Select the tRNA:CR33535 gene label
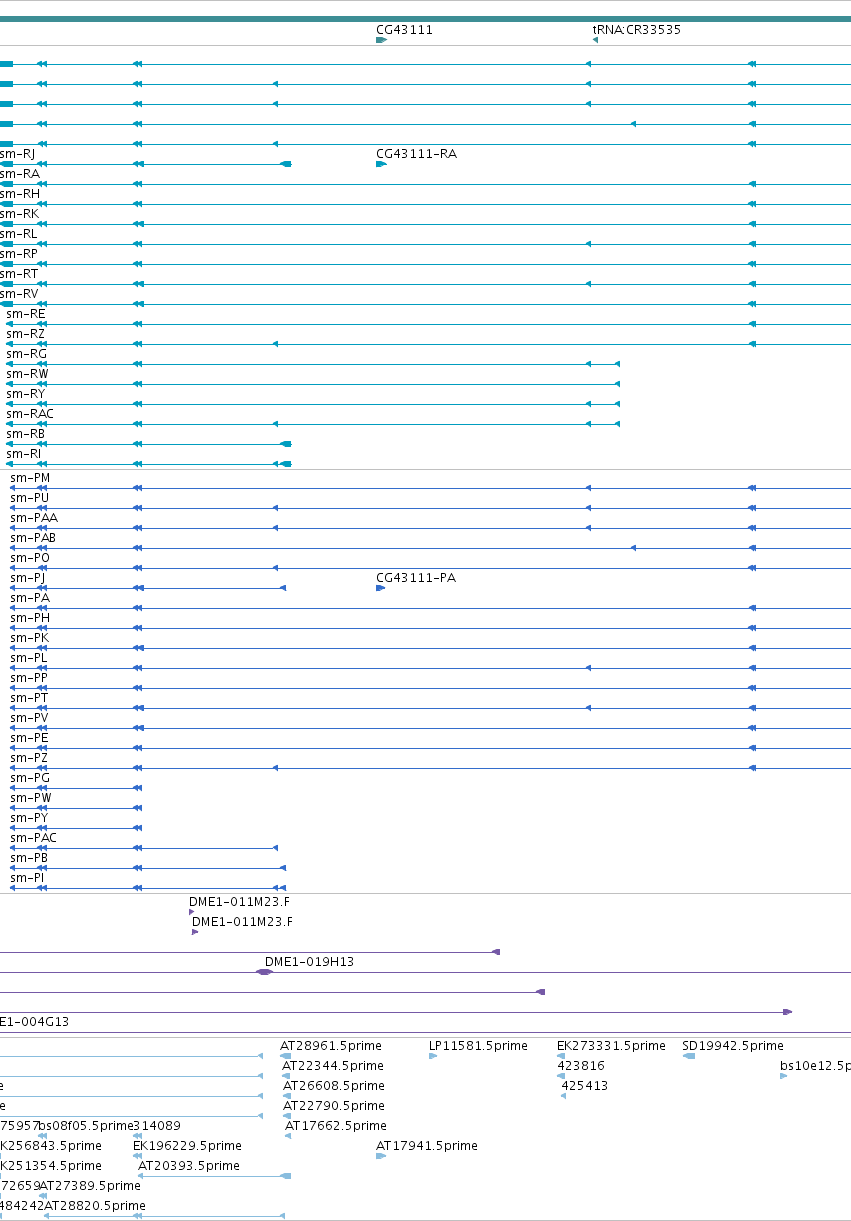 coord(637,30)
